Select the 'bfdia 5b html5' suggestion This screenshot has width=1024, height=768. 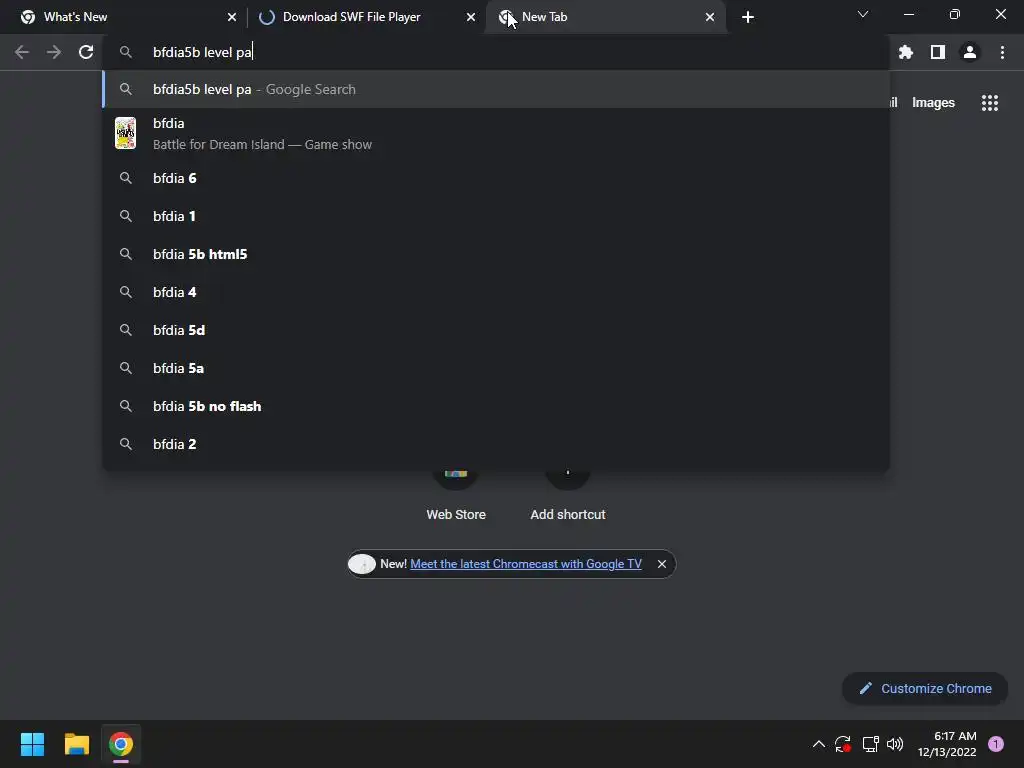496,254
